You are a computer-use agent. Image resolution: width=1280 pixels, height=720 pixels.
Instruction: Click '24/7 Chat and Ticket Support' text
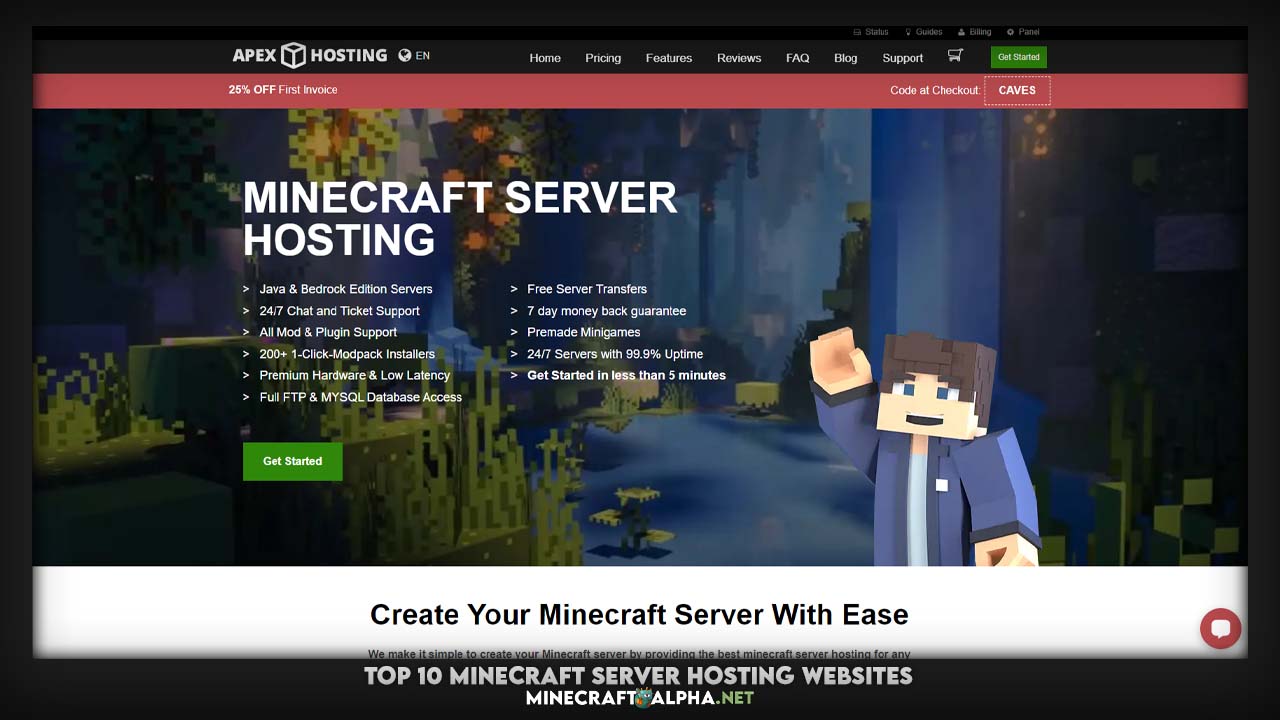(x=340, y=311)
